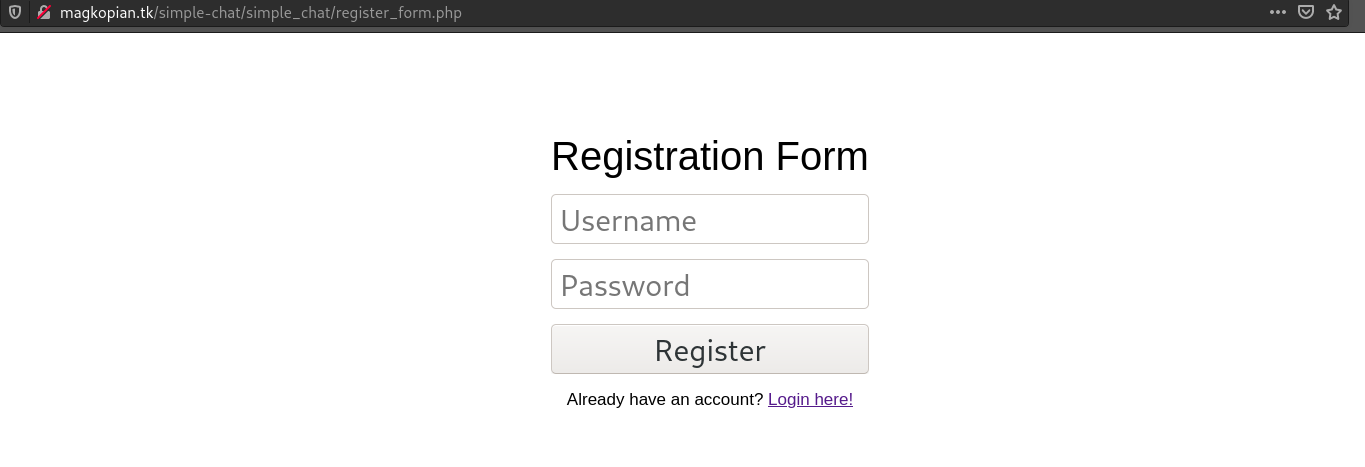Screen dimensions: 1365x467
Task: Focus the Username input field
Action: 709,219
